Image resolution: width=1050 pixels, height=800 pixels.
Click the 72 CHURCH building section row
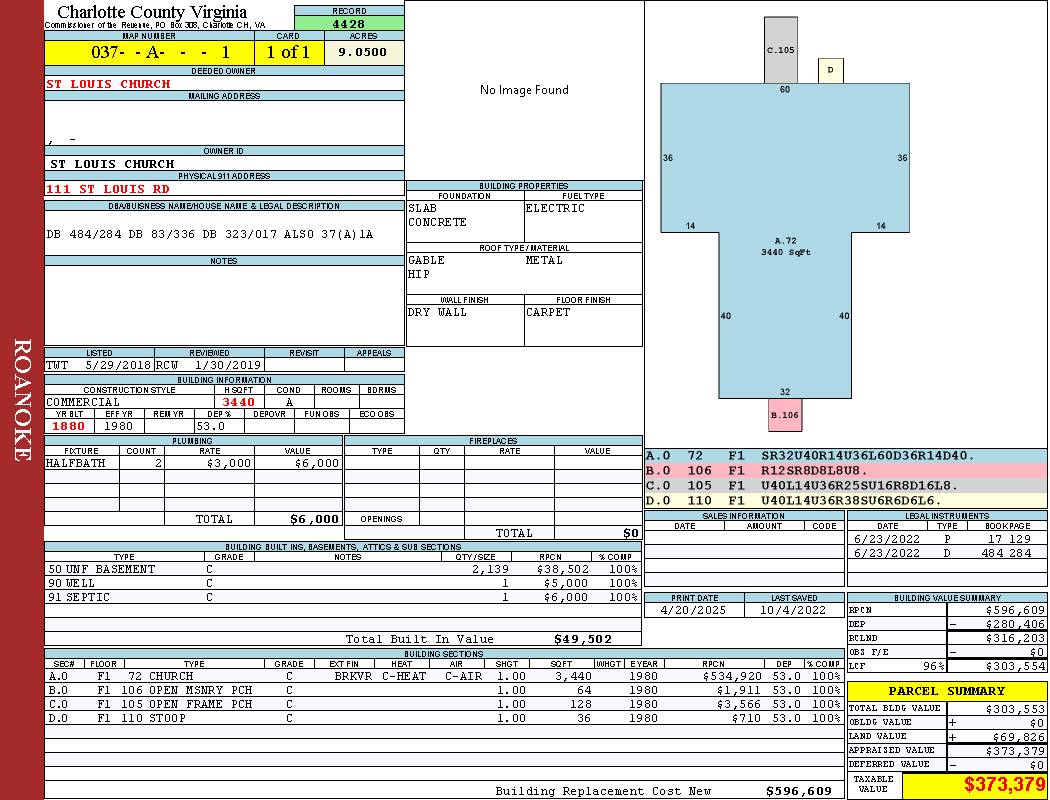pyautogui.click(x=444, y=676)
